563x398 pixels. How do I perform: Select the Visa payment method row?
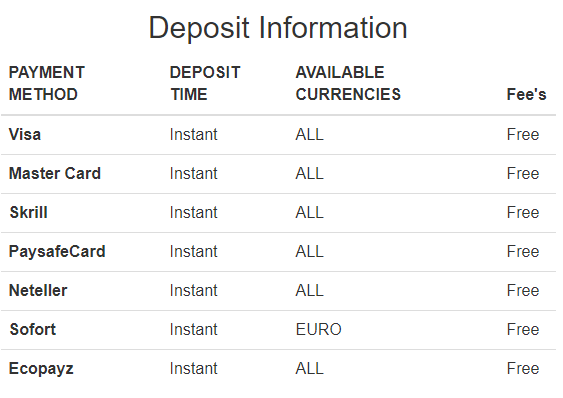point(278,135)
